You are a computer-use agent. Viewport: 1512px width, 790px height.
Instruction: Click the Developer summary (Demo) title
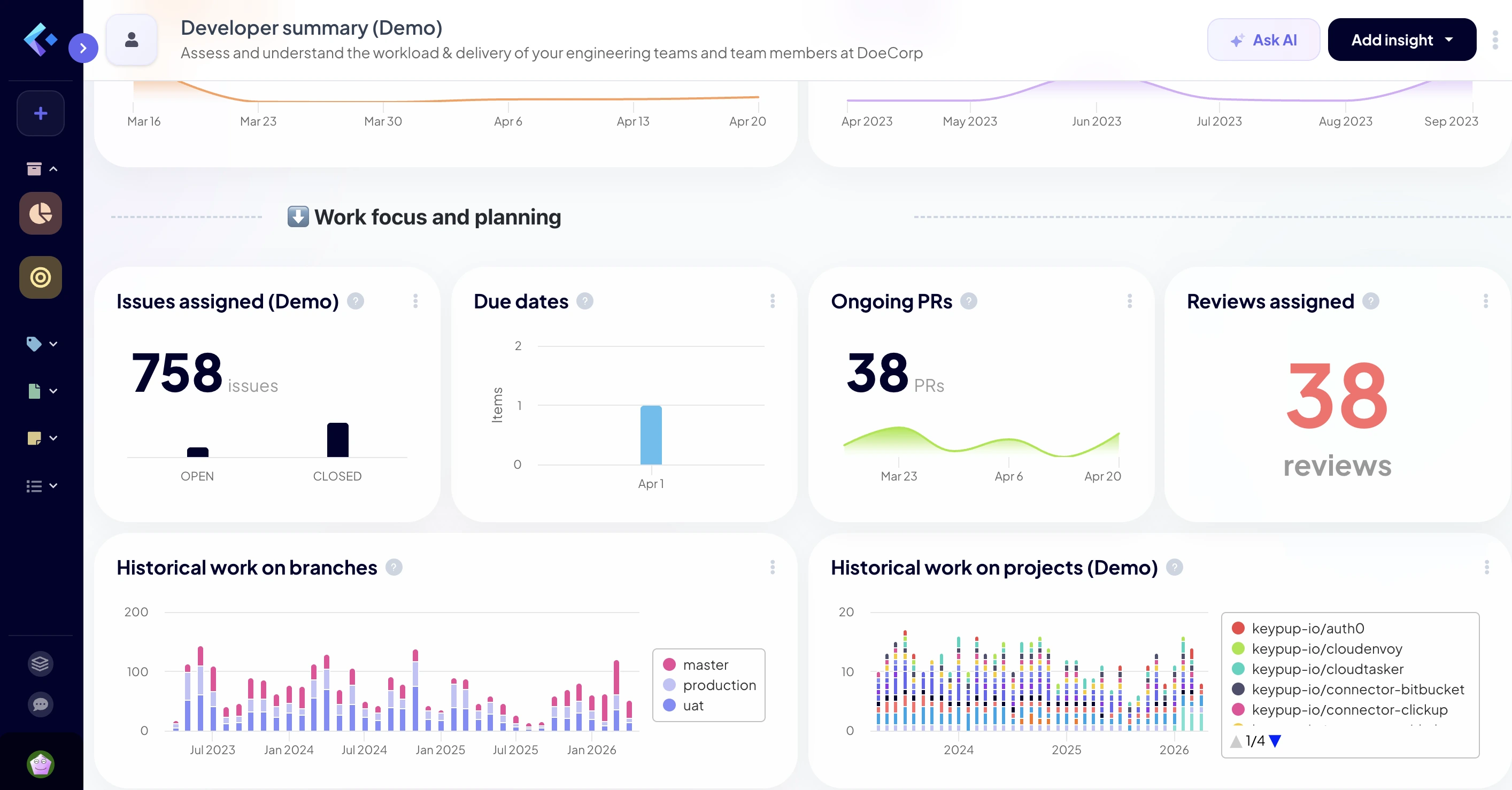click(312, 28)
